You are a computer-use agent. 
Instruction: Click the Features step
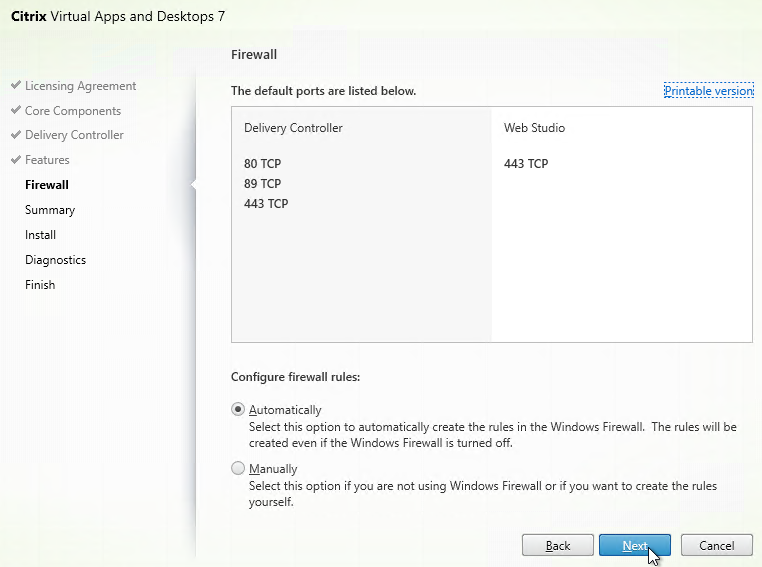tap(47, 160)
